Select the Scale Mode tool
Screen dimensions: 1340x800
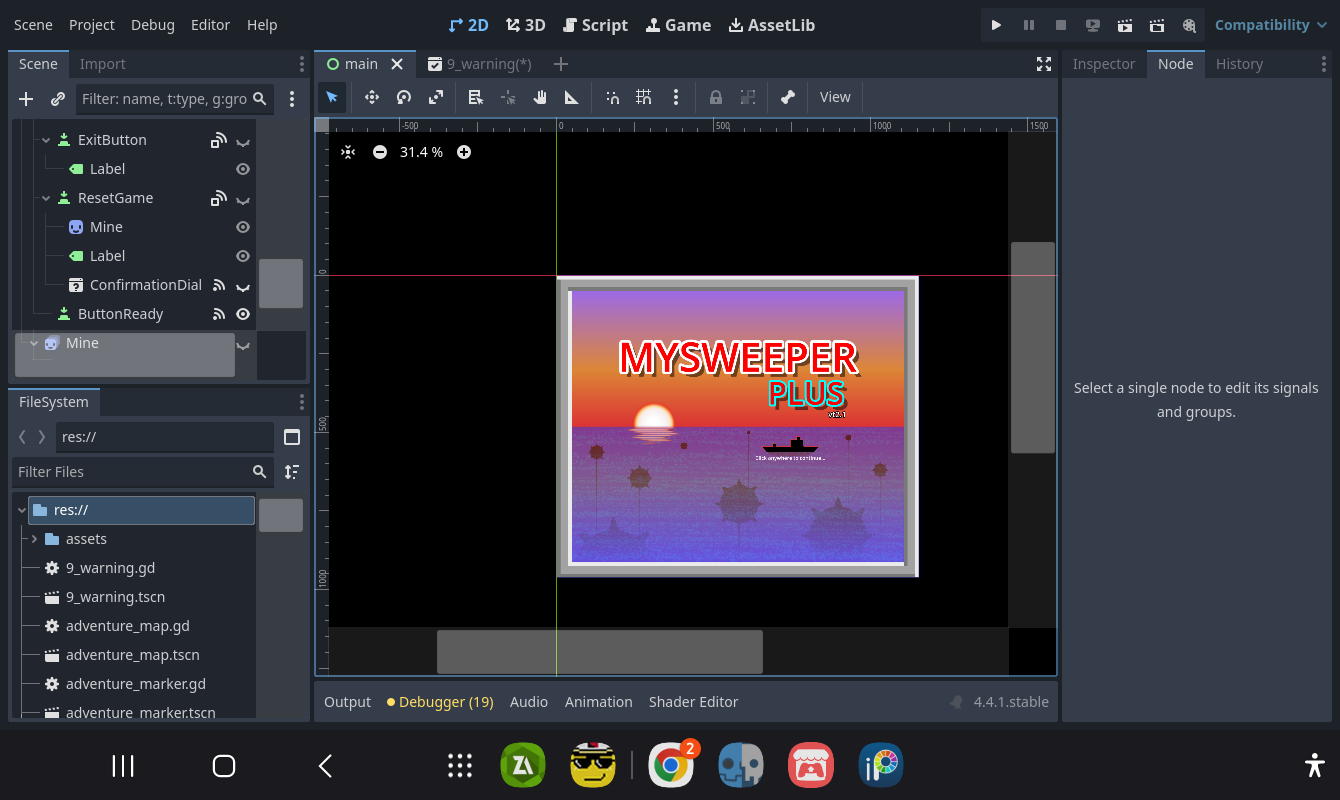point(436,97)
